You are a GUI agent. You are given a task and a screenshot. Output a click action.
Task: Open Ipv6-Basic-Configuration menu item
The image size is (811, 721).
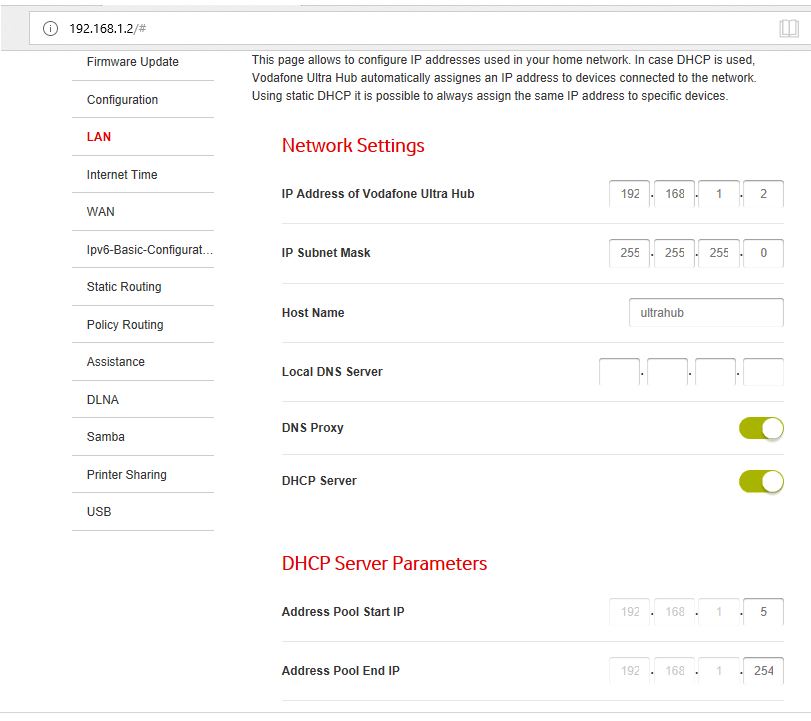click(149, 250)
